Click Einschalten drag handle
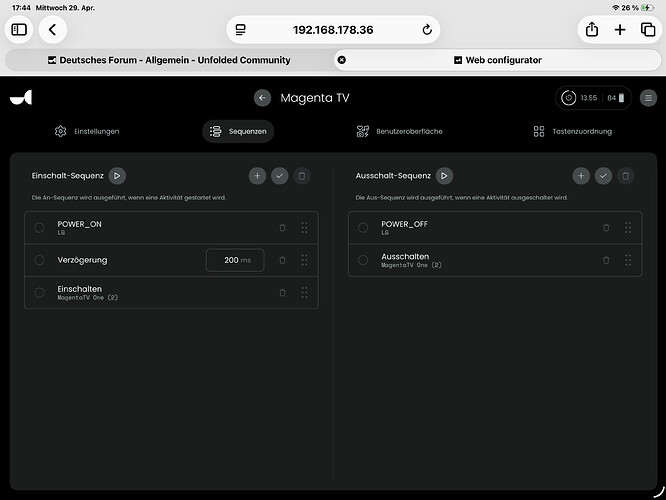 [305, 293]
